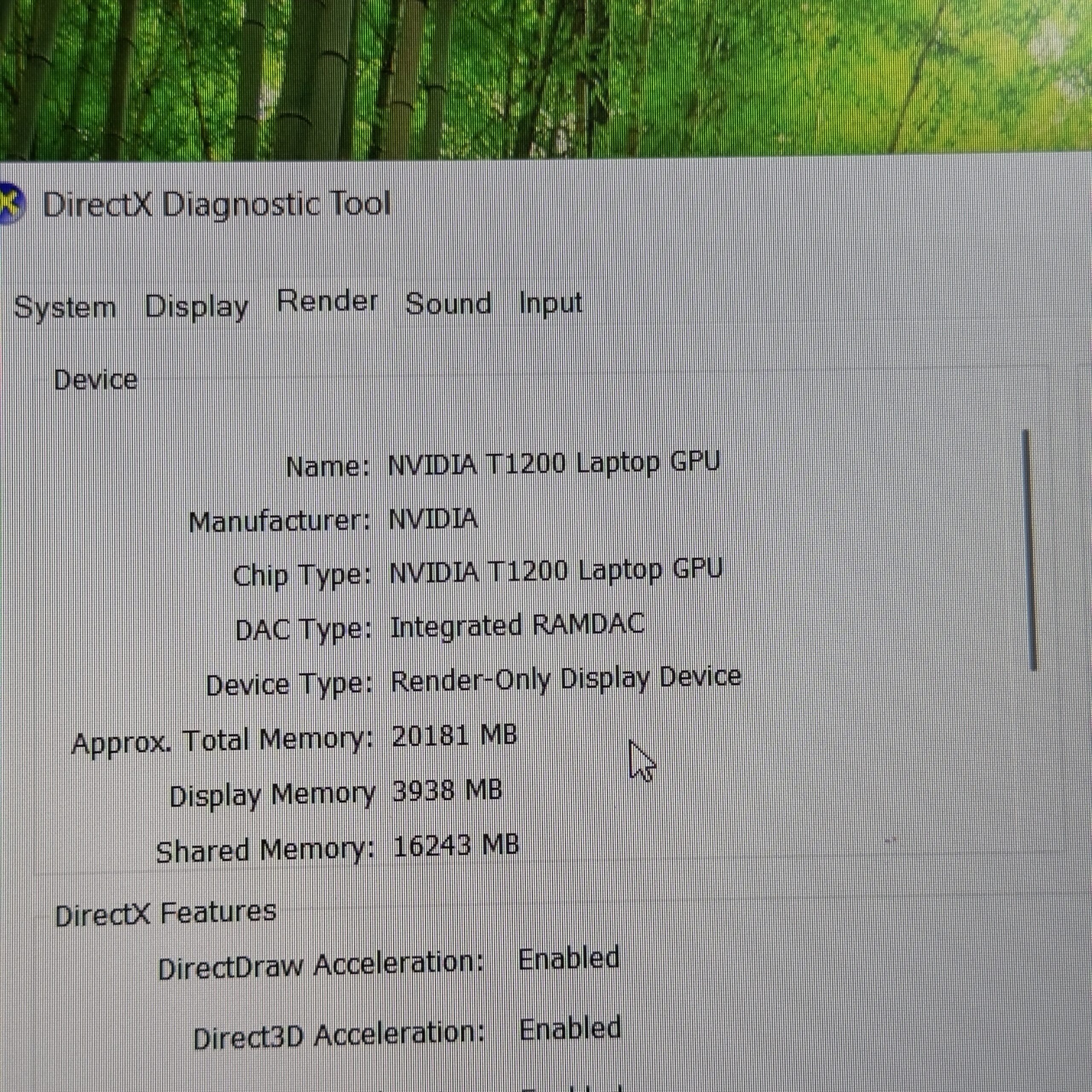Click the Approx. Total Memory label
1092x1092 pixels.
[223, 741]
